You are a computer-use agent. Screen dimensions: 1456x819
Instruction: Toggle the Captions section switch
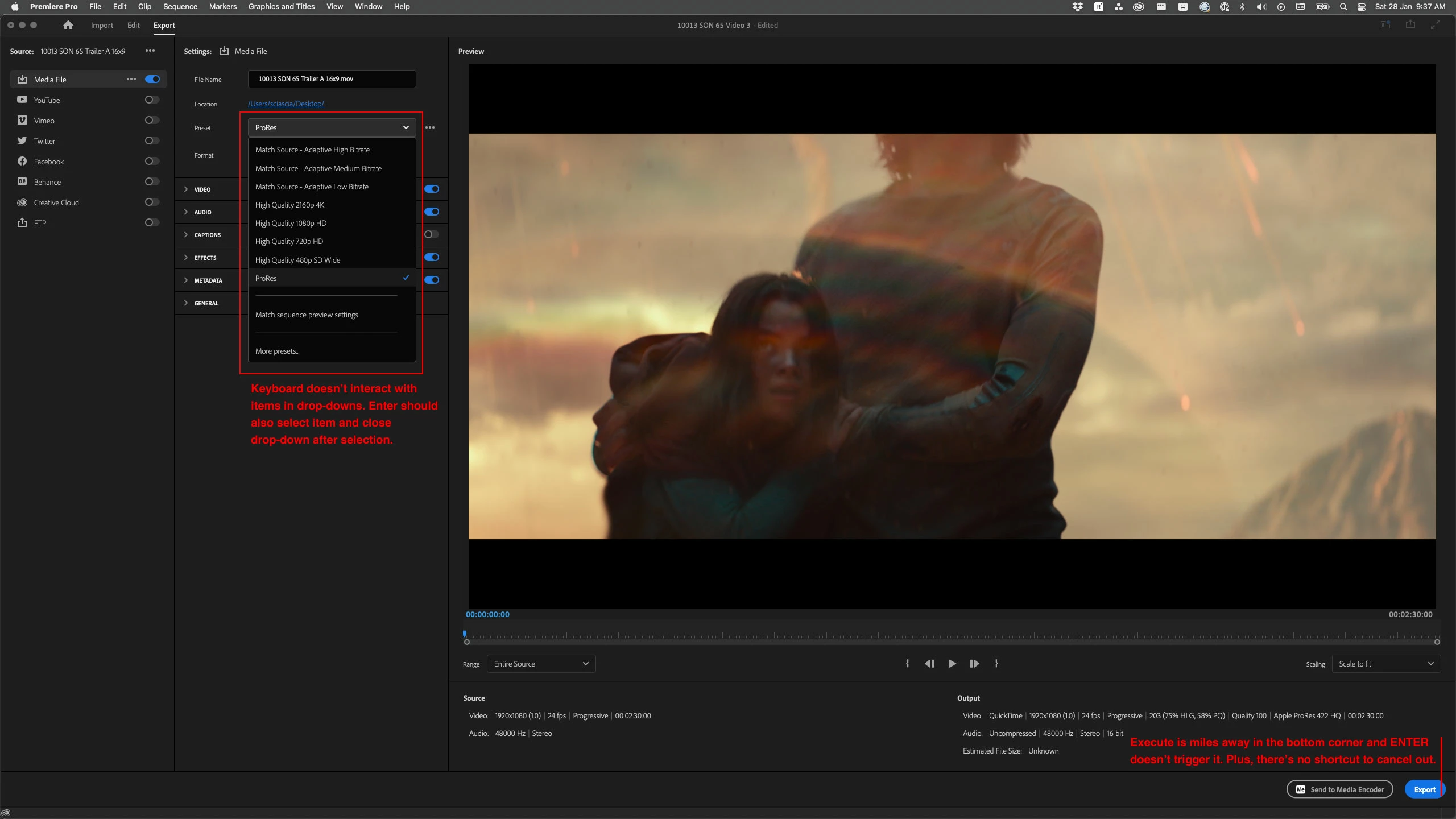coord(431,234)
